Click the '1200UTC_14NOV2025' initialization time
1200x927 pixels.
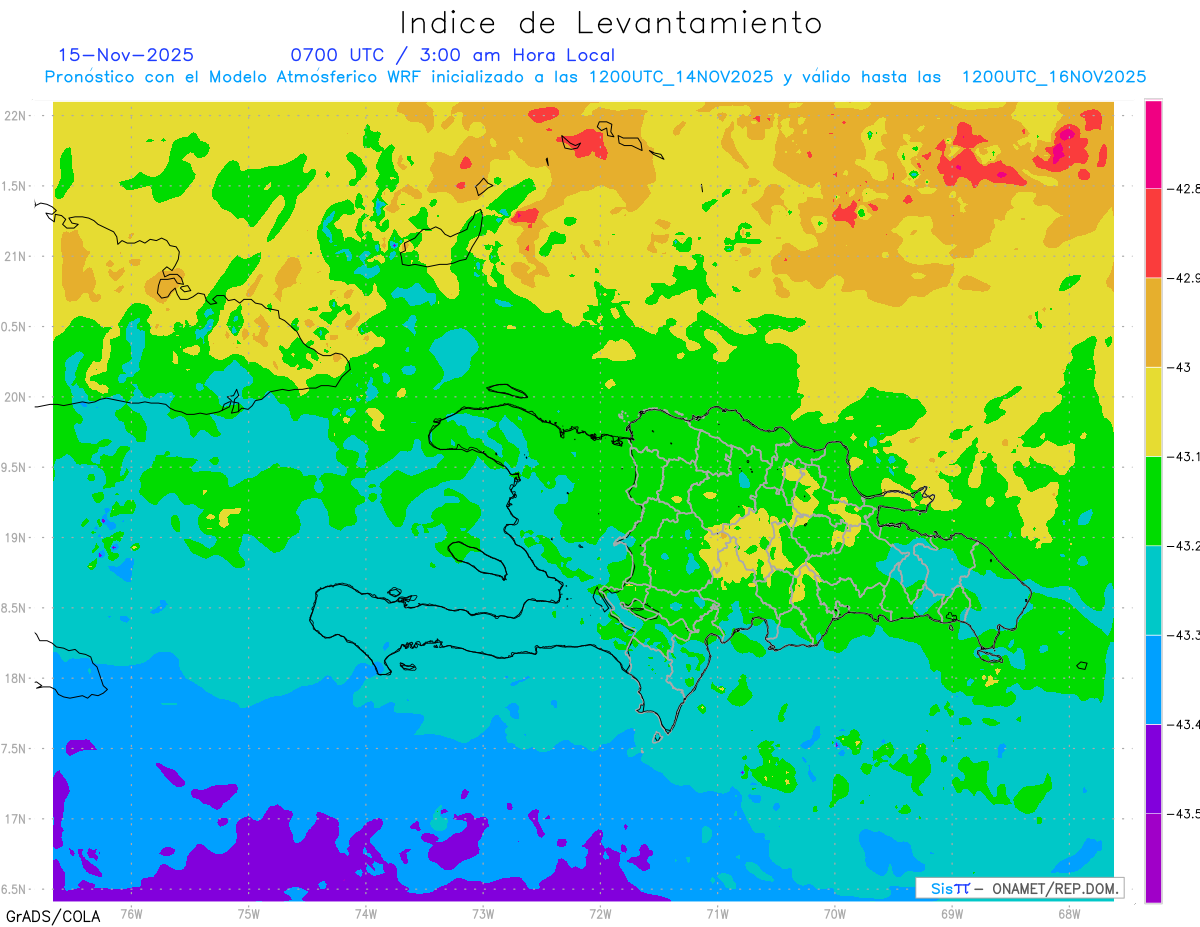click(681, 77)
